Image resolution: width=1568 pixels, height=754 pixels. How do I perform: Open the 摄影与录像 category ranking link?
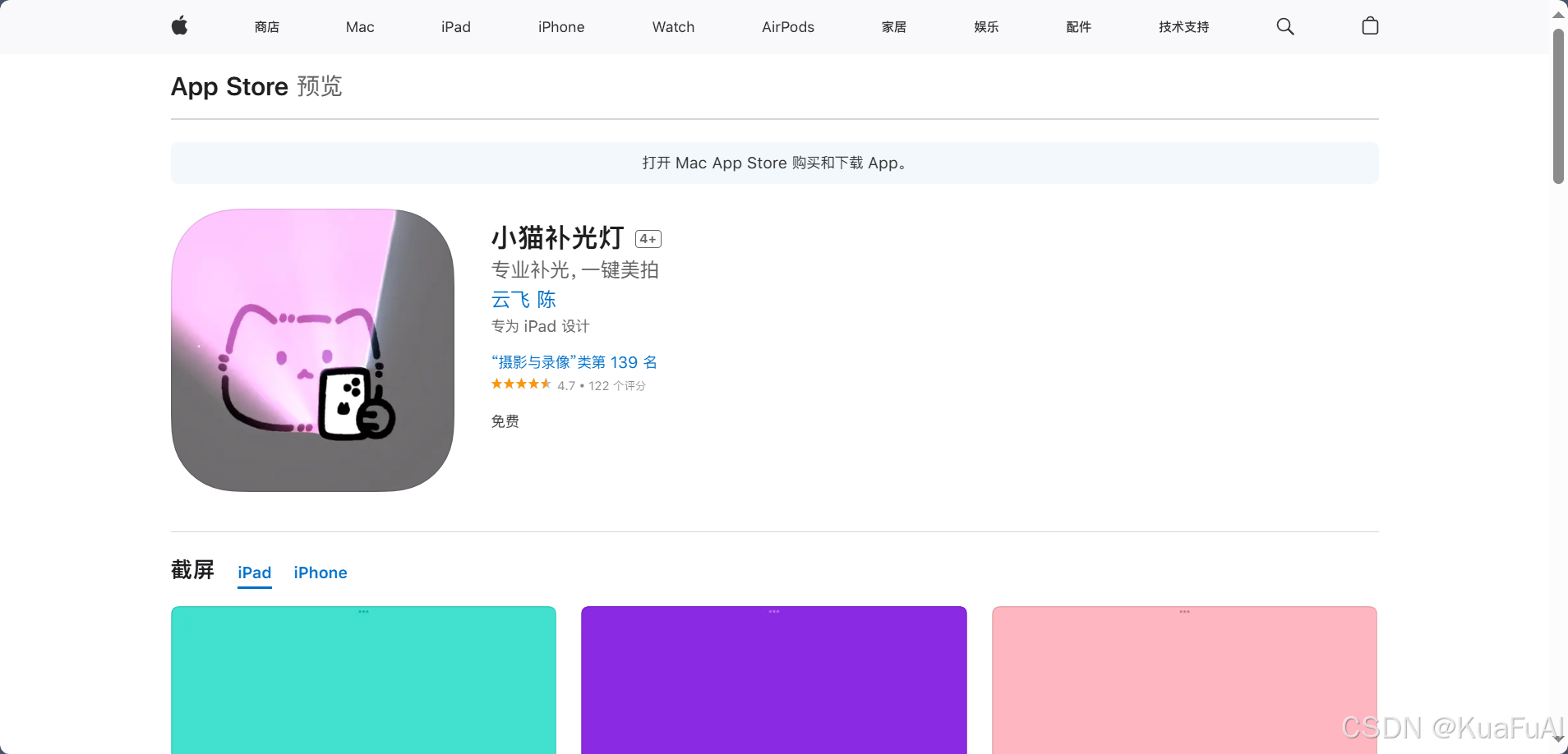573,361
